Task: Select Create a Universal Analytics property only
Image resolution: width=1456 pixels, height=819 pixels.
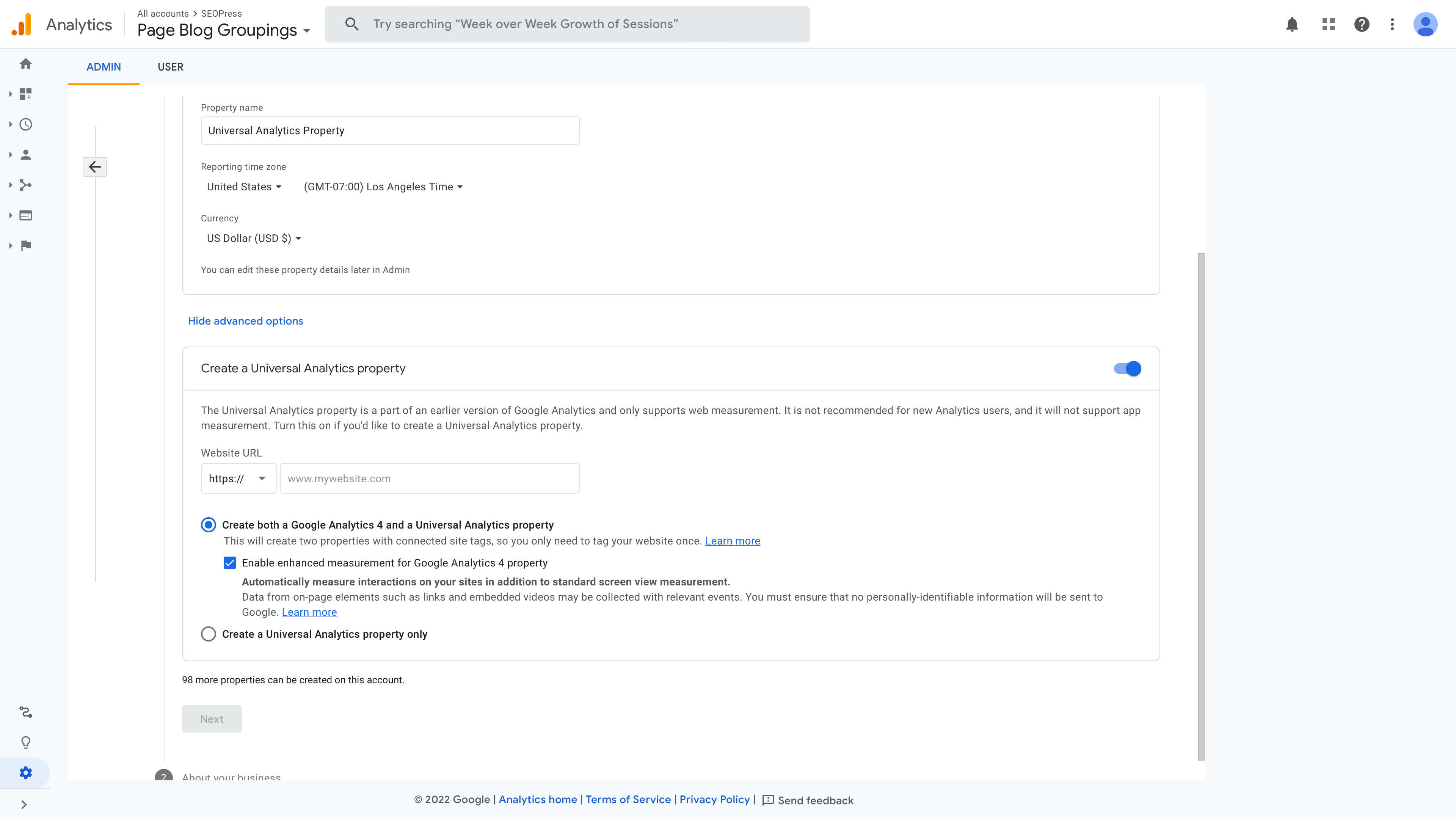Action: click(x=209, y=634)
